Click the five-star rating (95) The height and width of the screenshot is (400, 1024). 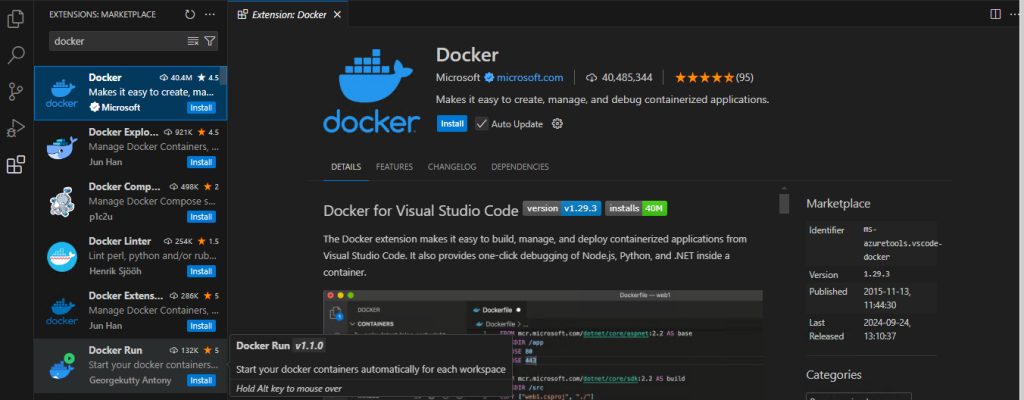coord(714,77)
